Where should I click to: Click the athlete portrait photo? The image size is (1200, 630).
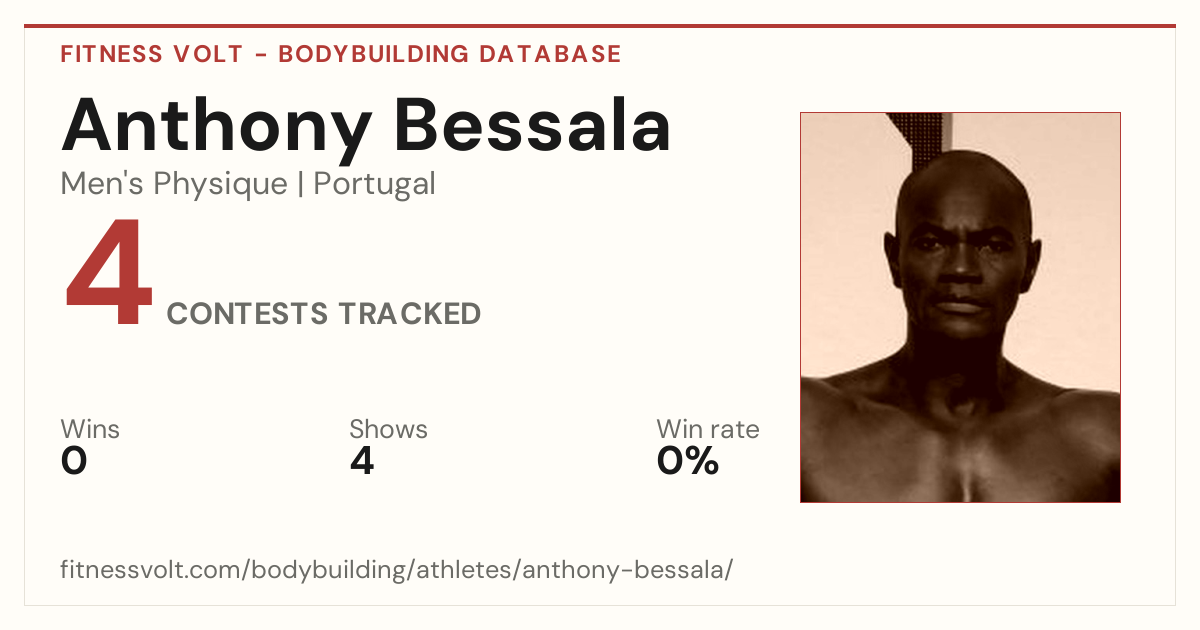click(960, 307)
